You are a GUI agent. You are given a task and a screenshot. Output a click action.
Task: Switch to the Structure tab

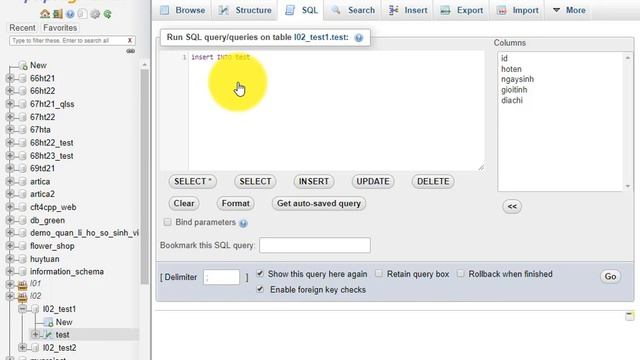click(x=245, y=10)
